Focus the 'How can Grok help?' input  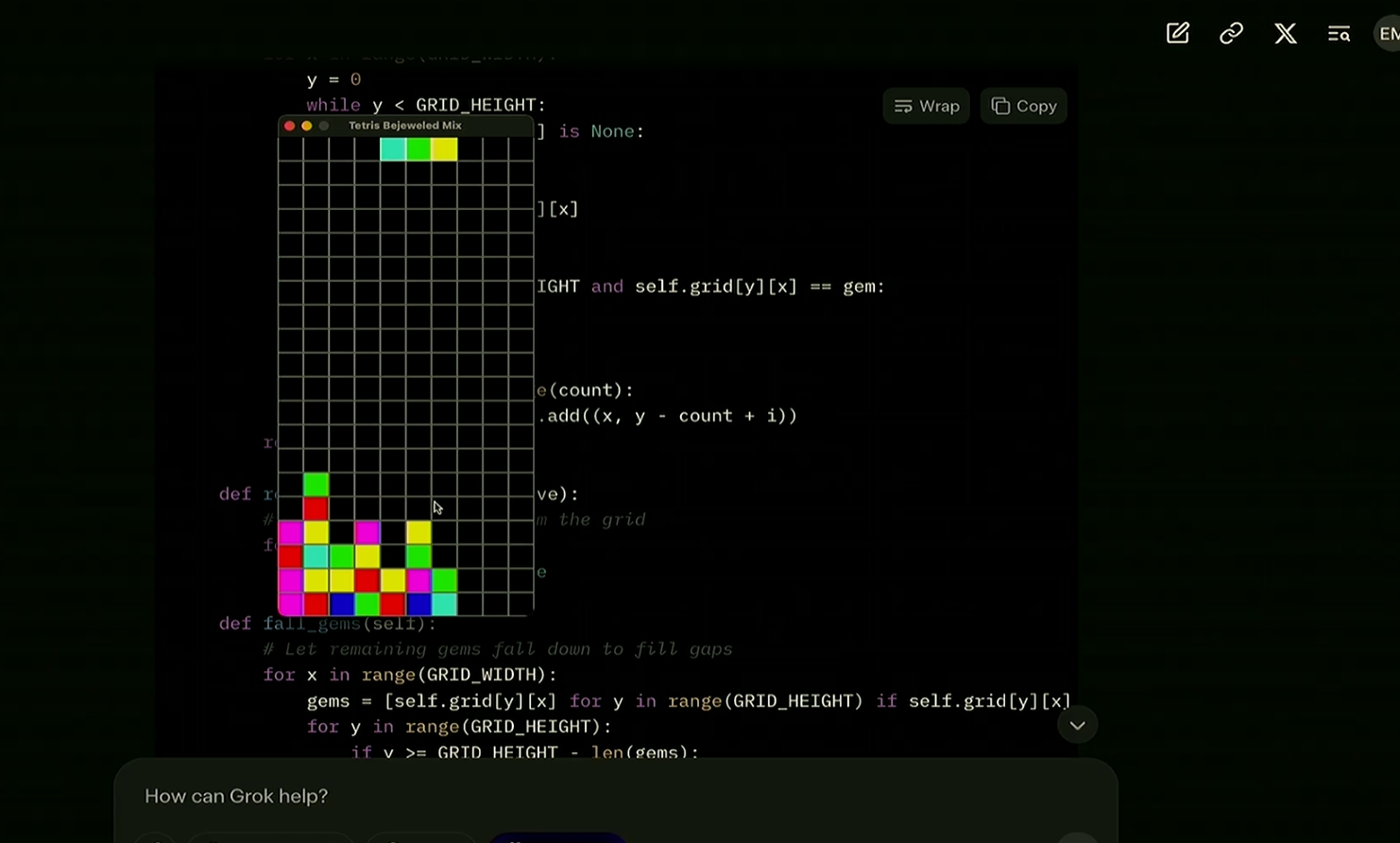point(615,796)
